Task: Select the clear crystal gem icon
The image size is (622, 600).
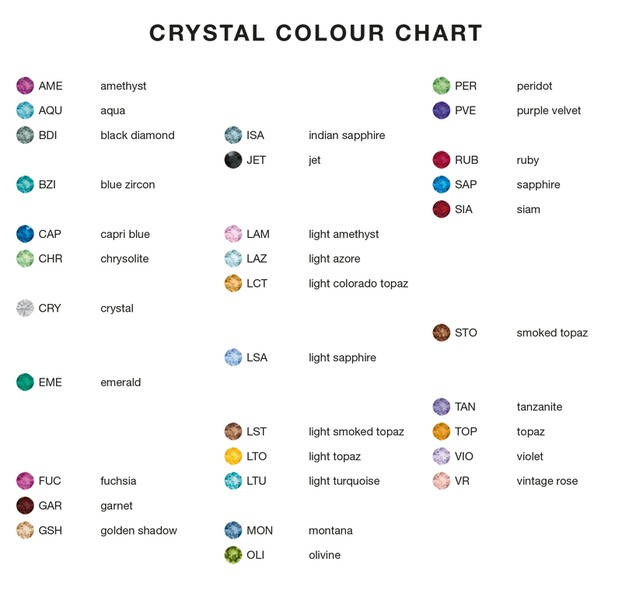Action: tap(25, 308)
